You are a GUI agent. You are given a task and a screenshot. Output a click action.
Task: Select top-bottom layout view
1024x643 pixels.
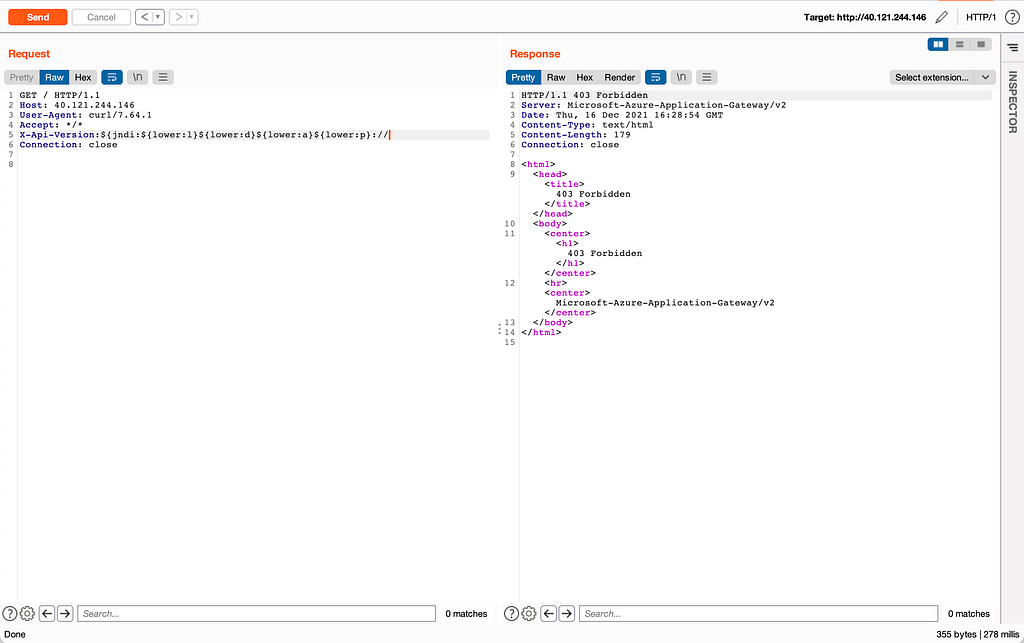point(959,44)
